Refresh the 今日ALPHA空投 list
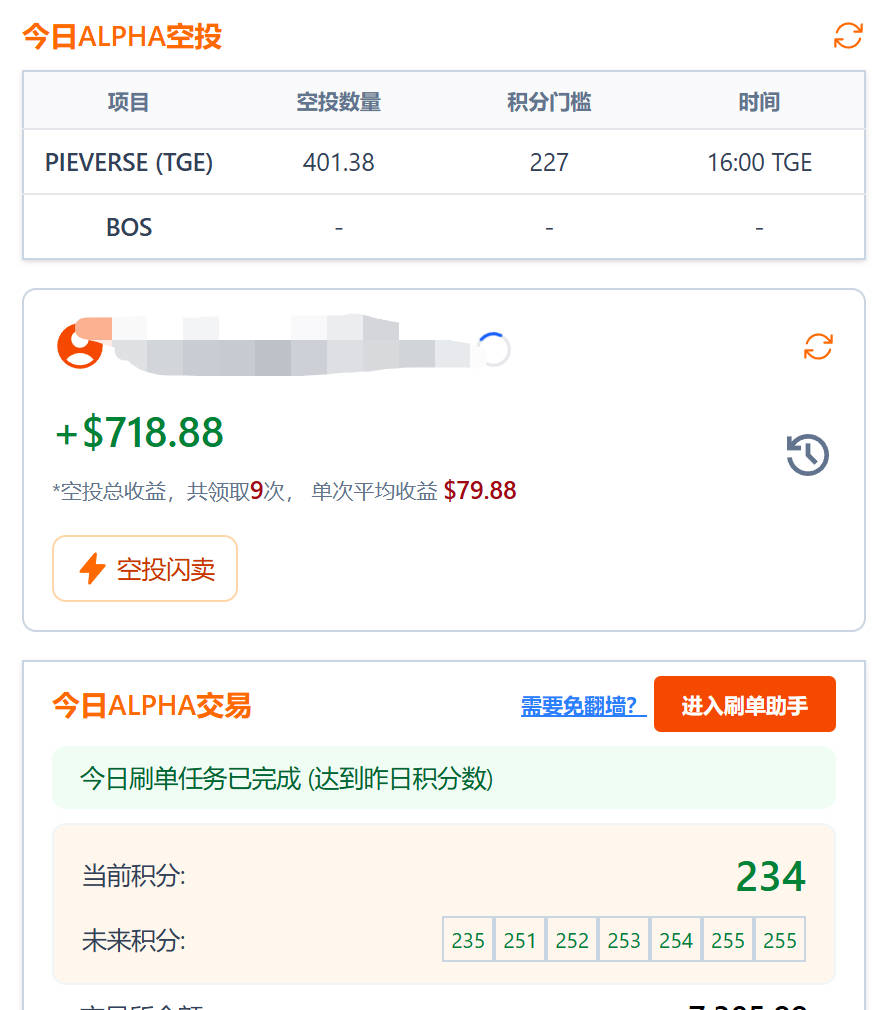The height and width of the screenshot is (1010, 888). point(848,36)
